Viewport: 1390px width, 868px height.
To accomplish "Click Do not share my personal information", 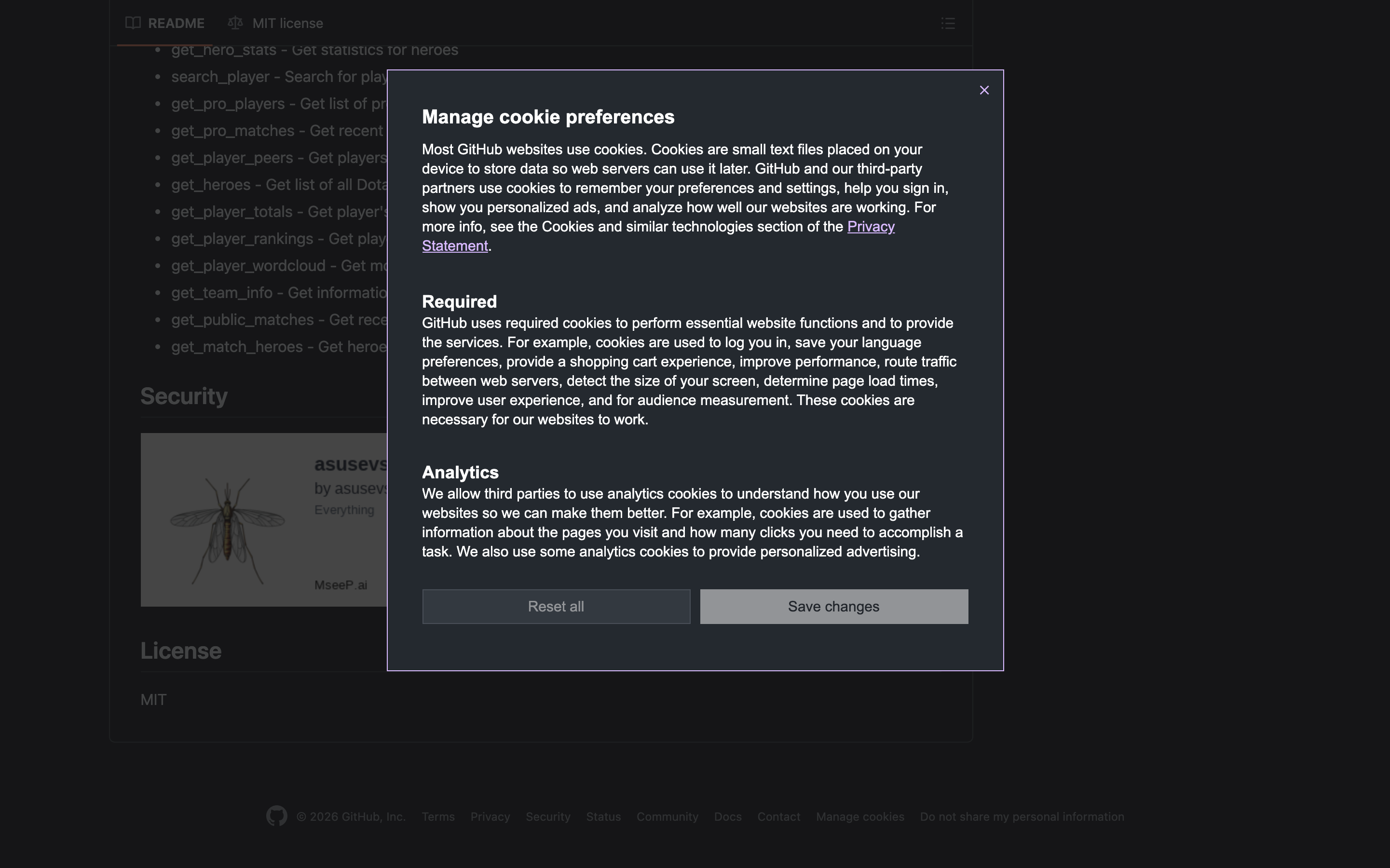I will pyautogui.click(x=1022, y=816).
